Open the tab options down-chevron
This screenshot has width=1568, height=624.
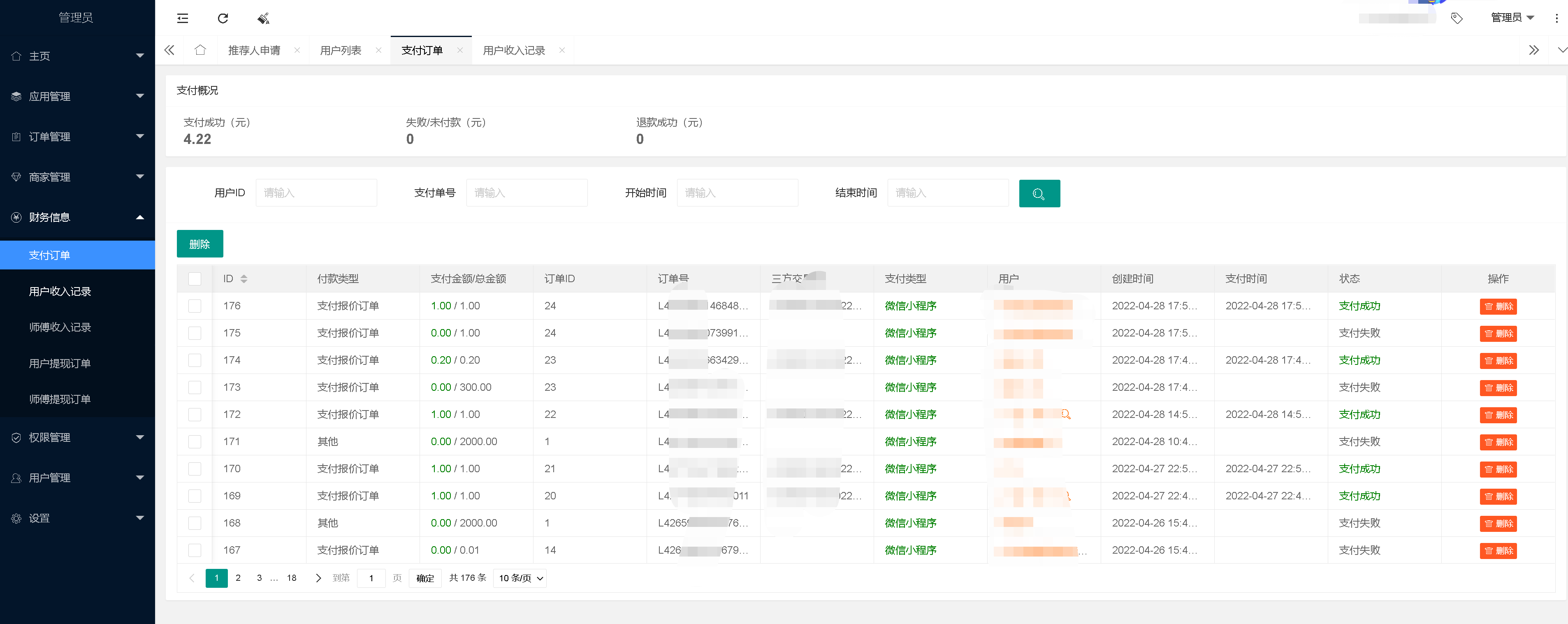(1562, 50)
